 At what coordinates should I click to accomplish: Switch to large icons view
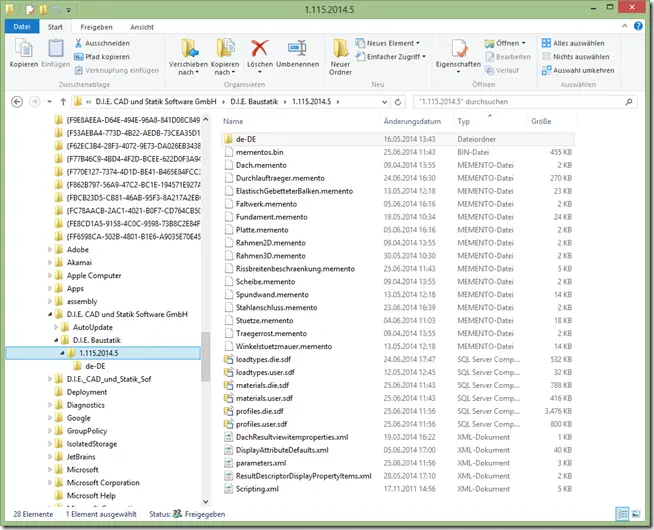pyautogui.click(x=636, y=514)
